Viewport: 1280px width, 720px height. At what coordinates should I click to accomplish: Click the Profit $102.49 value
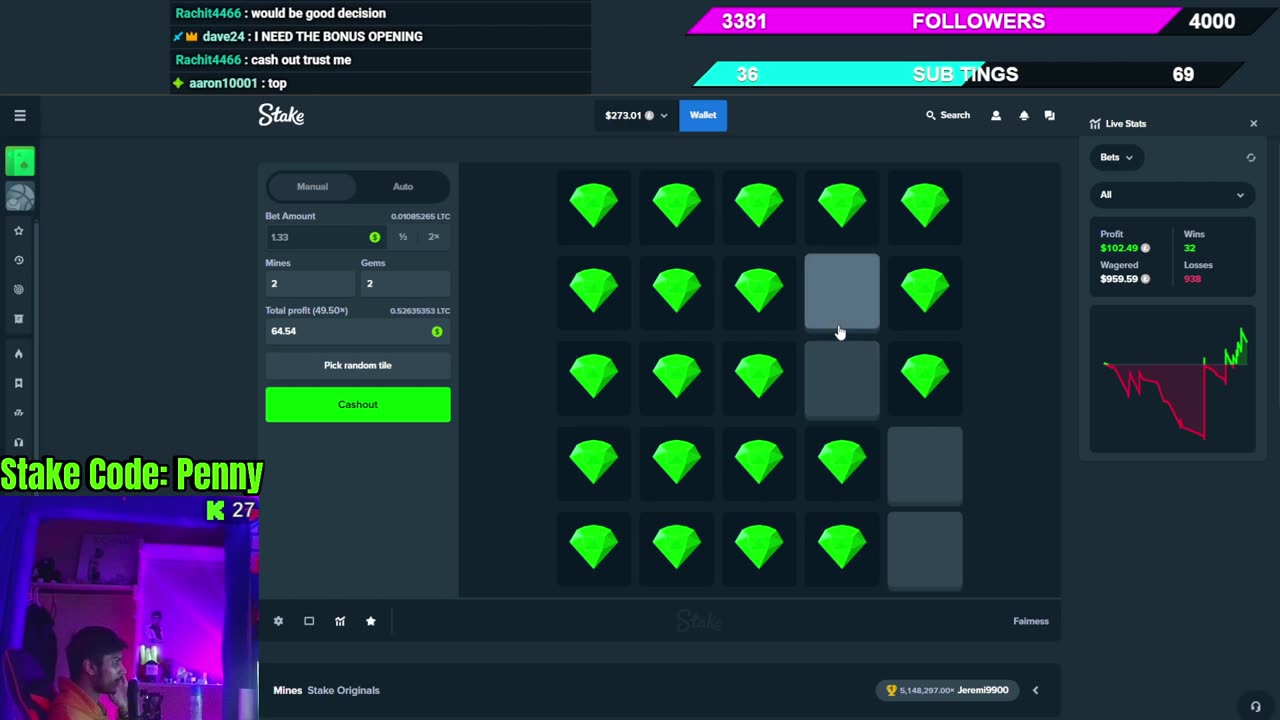click(x=1125, y=248)
